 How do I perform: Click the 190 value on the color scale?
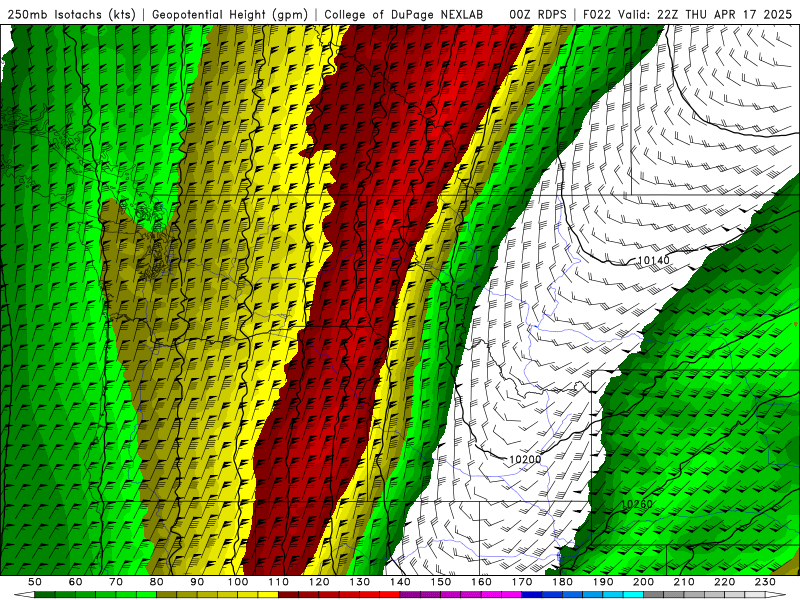pos(603,582)
